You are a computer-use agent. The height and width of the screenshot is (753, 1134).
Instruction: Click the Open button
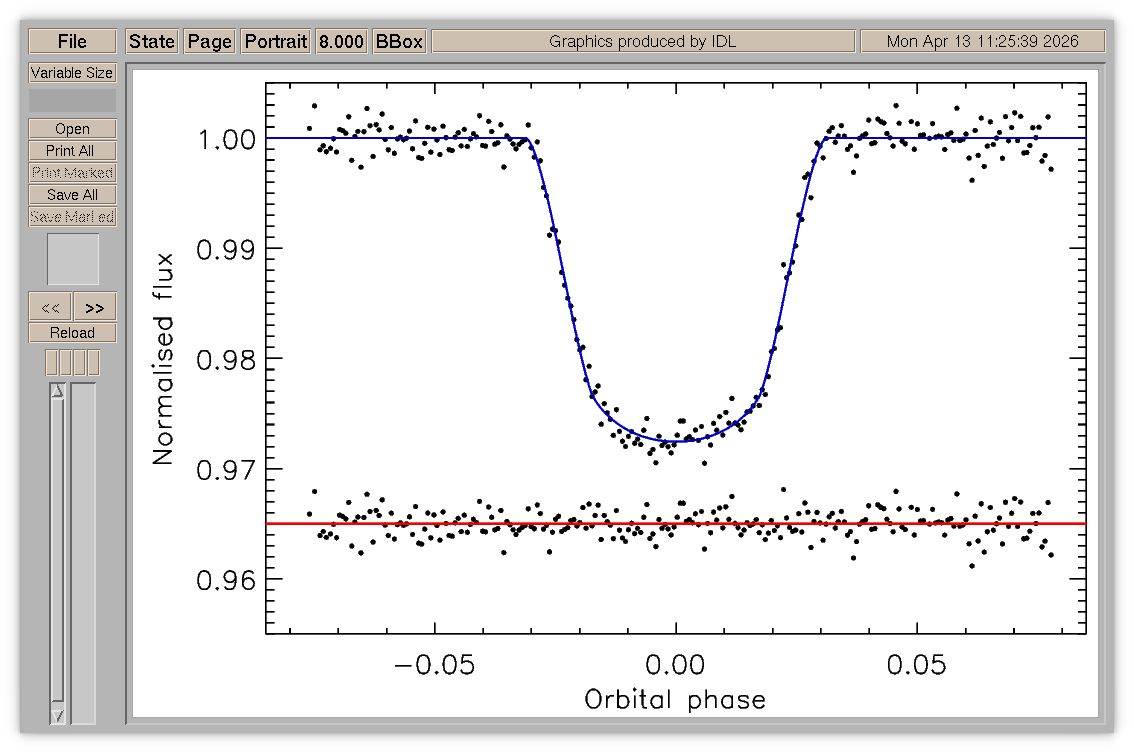(72, 129)
